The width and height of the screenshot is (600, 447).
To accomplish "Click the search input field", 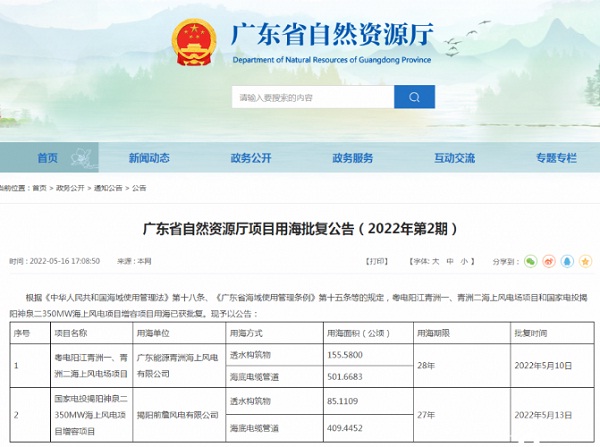I will point(313,97).
